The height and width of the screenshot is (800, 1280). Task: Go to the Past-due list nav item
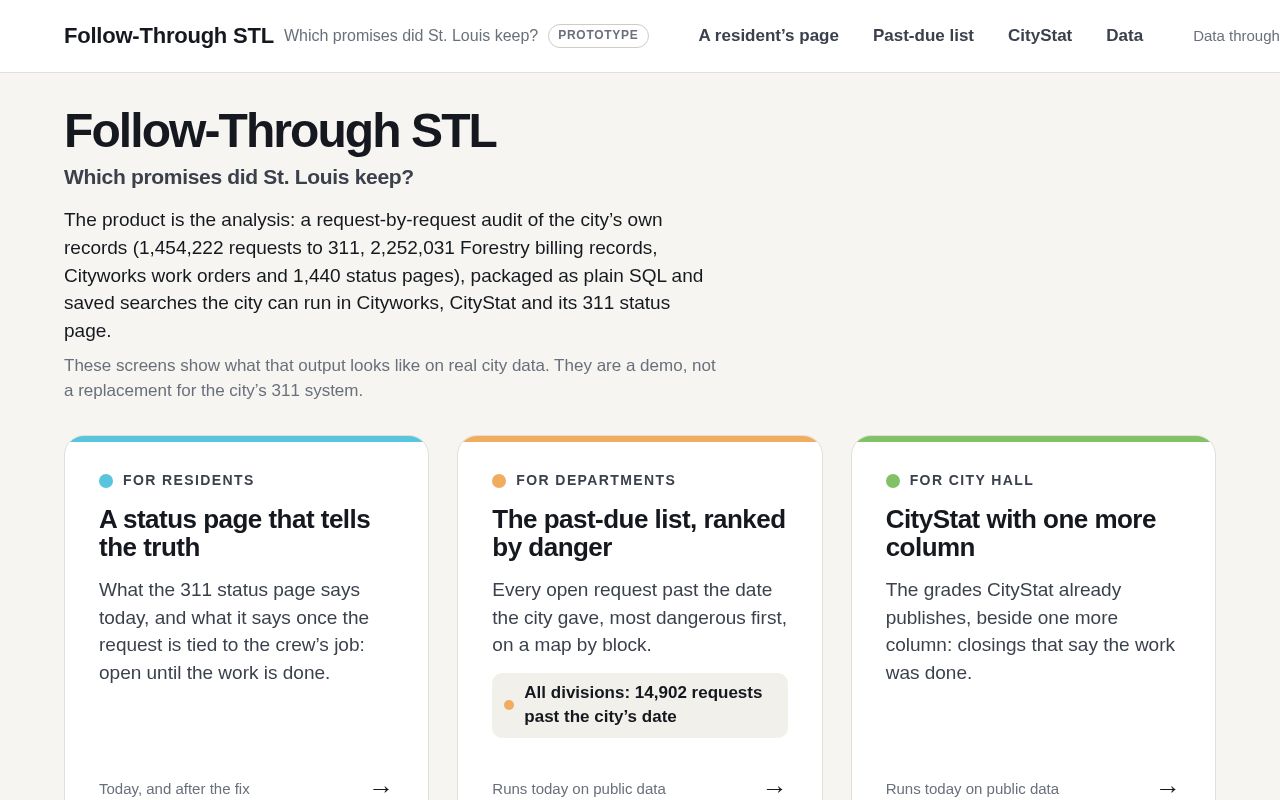click(x=923, y=36)
